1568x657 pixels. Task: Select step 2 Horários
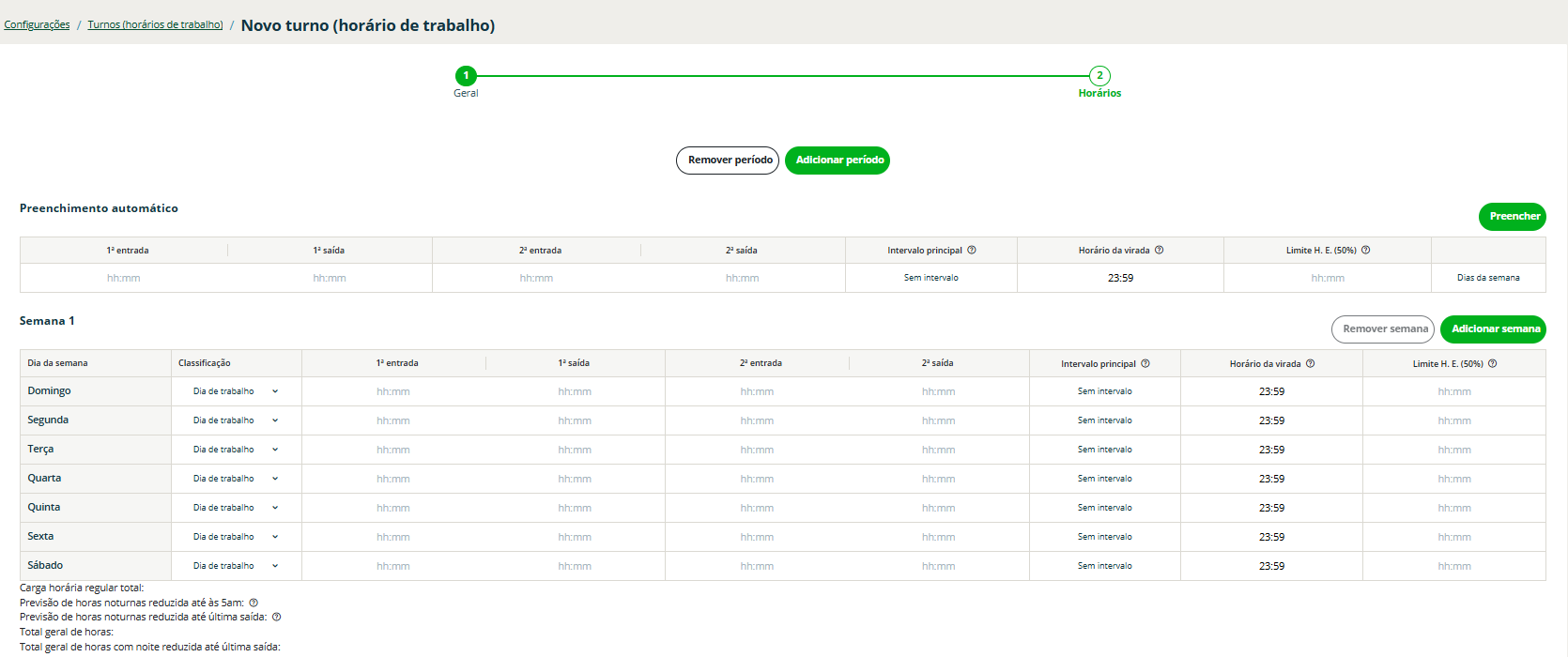click(x=1099, y=76)
